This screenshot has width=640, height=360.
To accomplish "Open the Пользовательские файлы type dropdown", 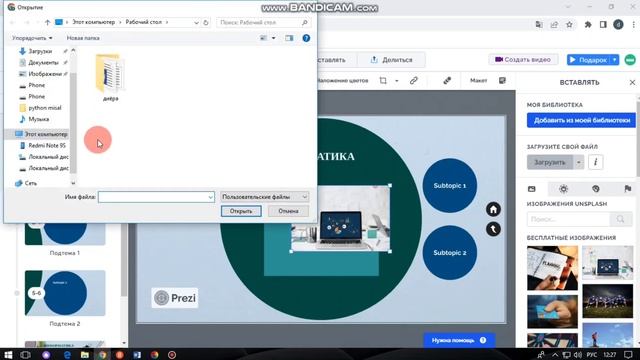I will (264, 197).
